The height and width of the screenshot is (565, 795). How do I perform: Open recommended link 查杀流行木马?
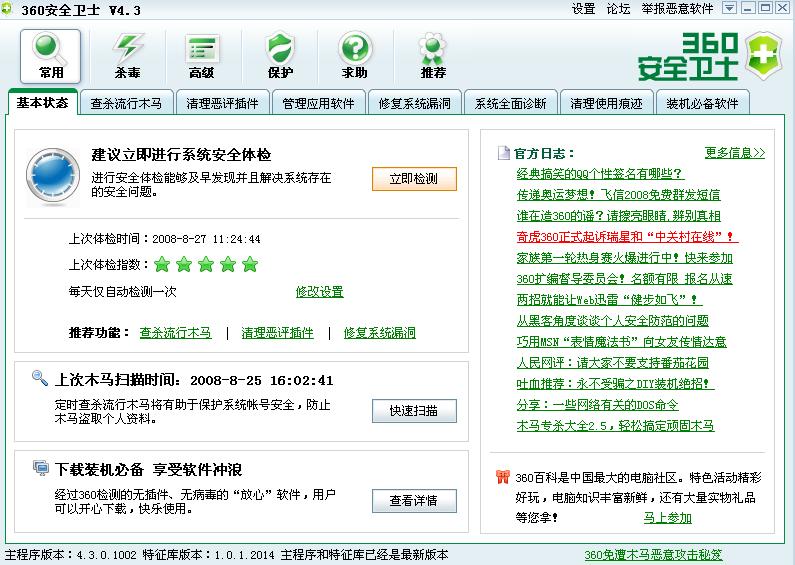pyautogui.click(x=175, y=333)
